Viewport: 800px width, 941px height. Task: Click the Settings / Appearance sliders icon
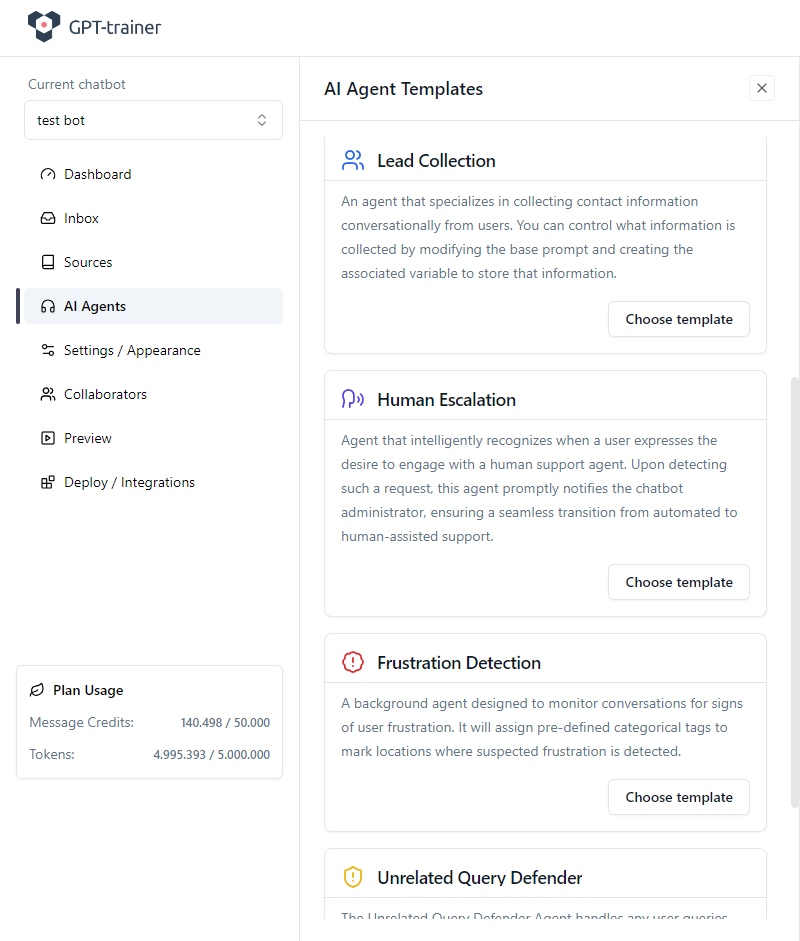48,350
